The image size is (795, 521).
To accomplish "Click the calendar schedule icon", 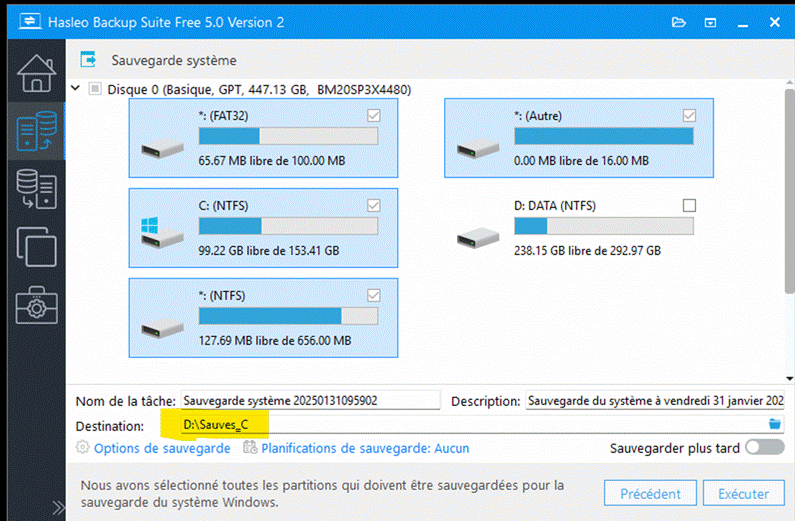I will 250,447.
